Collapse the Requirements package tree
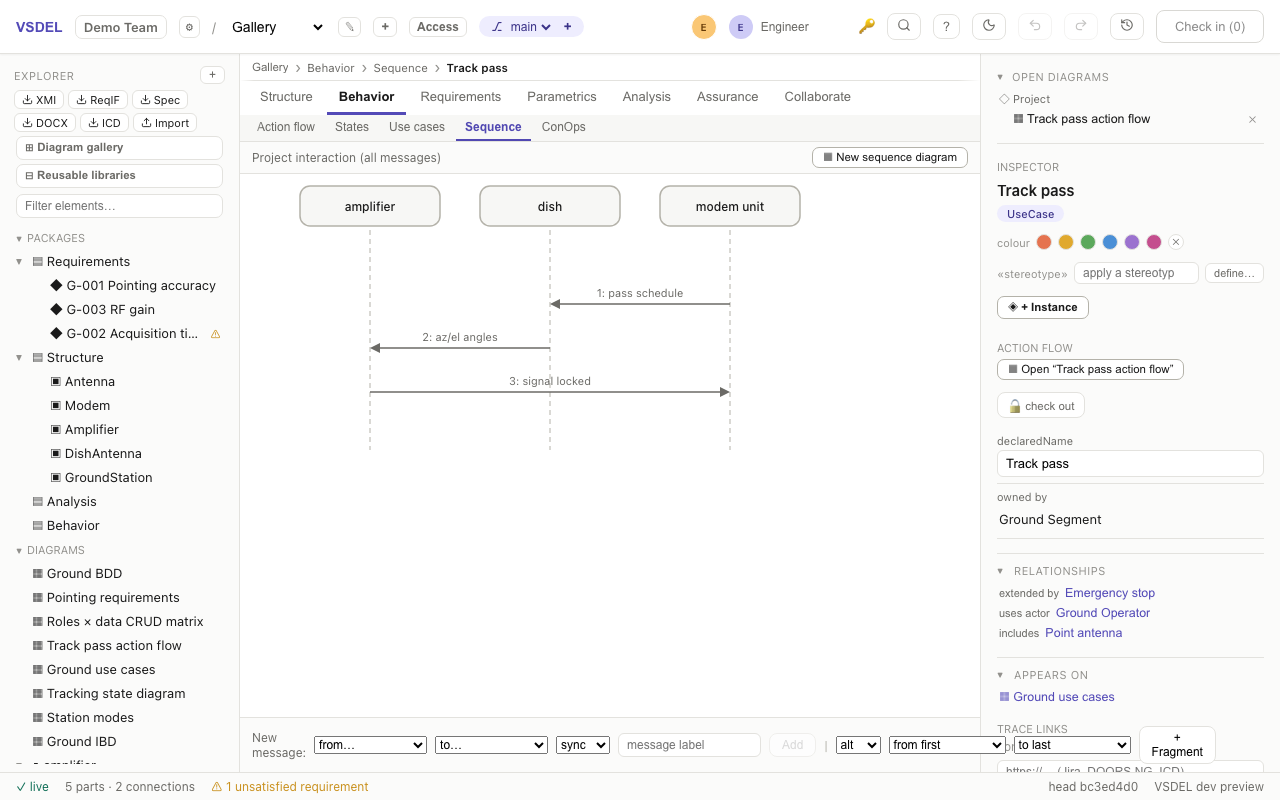 click(x=19, y=262)
